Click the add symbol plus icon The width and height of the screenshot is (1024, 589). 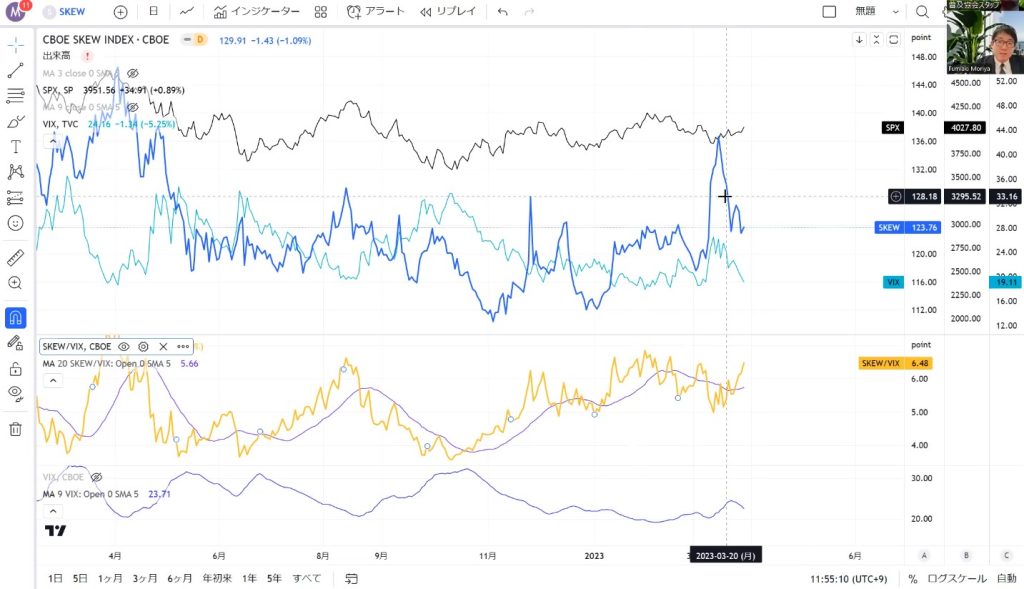pyautogui.click(x=120, y=12)
